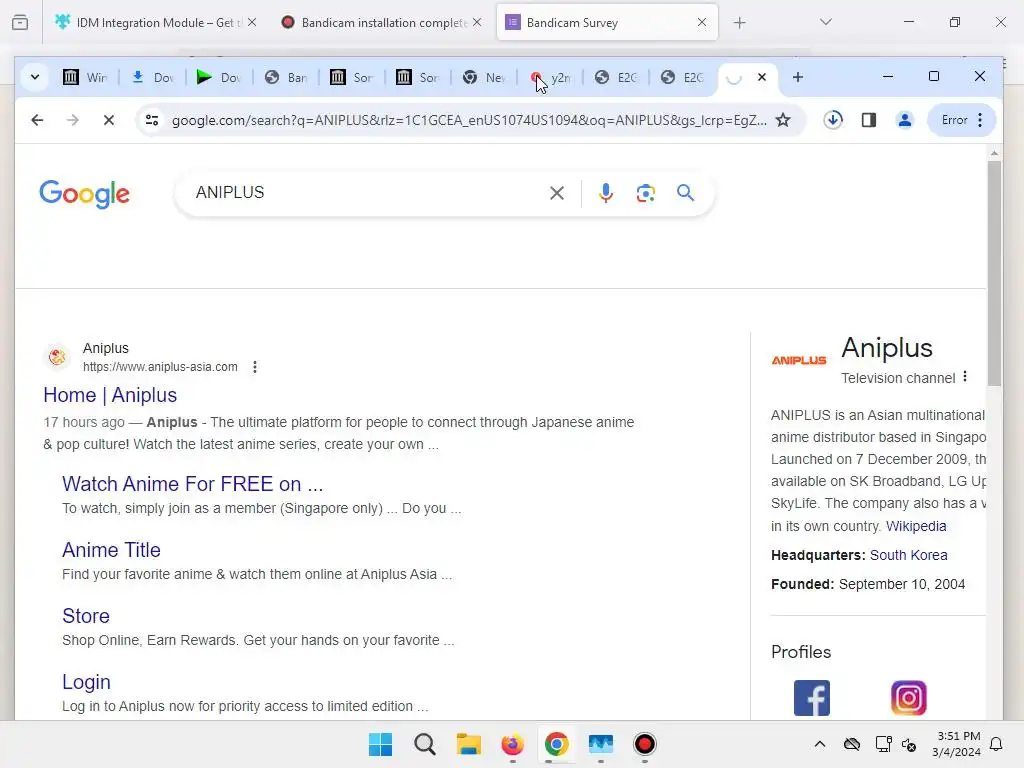Image resolution: width=1024 pixels, height=768 pixels.
Task: Close the Bandicam Survey tab
Action: click(x=701, y=23)
